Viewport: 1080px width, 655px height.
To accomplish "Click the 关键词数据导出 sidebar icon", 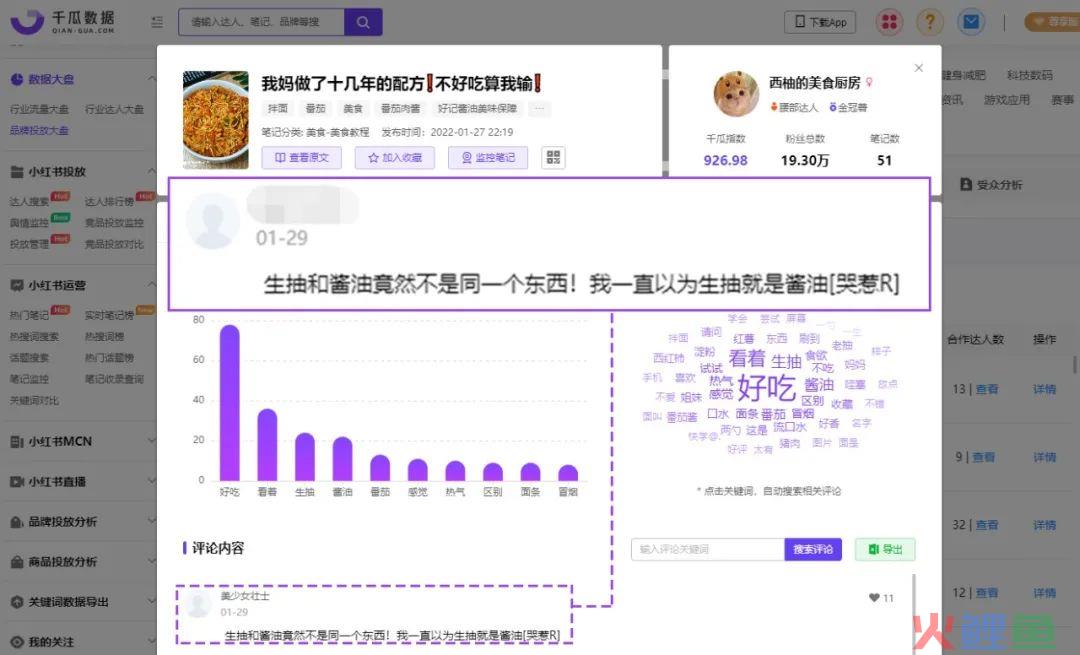I will point(17,602).
